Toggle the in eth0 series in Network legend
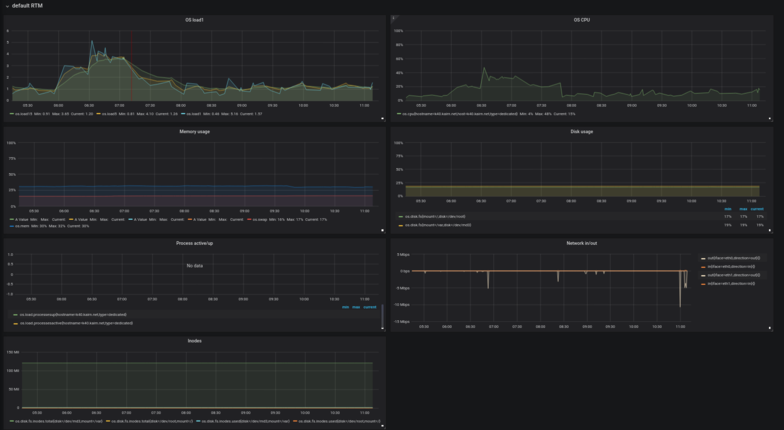Screen dimensions: 784x430 pos(730,266)
